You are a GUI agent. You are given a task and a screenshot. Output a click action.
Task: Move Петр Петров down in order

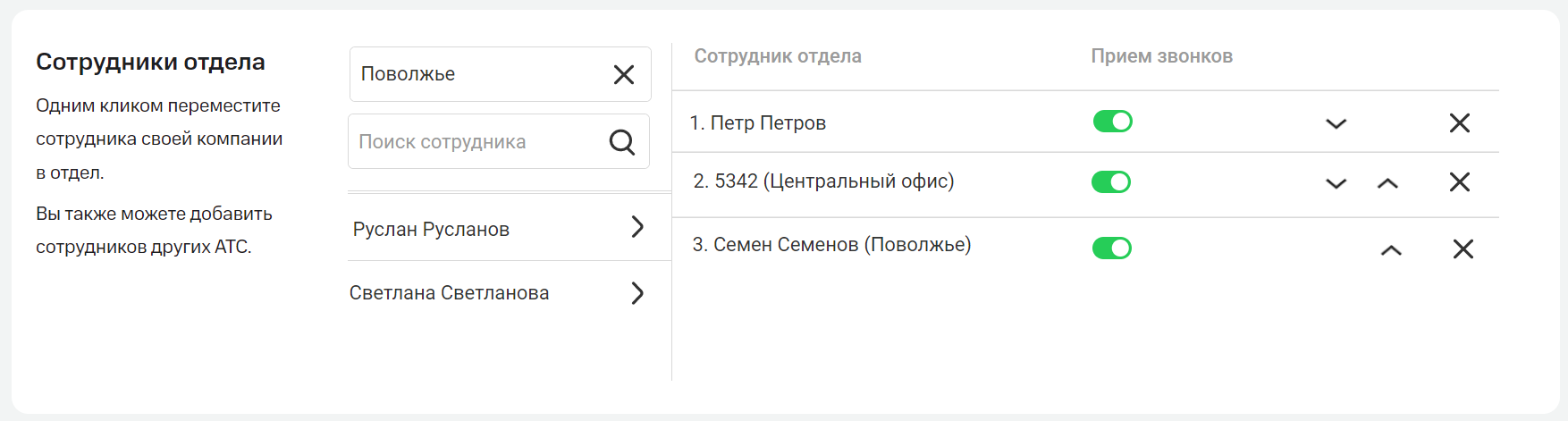click(1336, 124)
